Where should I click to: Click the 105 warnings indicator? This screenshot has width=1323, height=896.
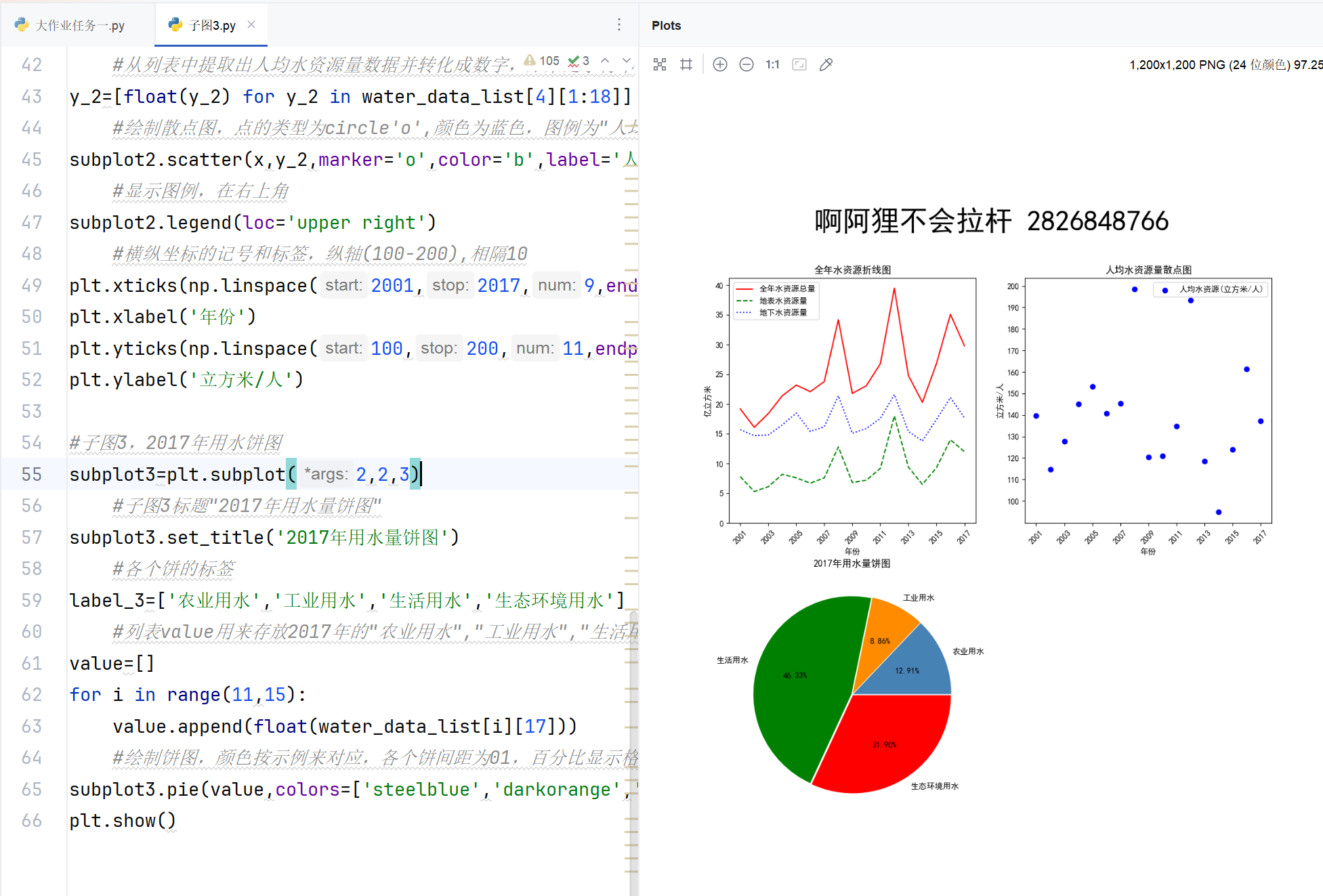click(541, 61)
